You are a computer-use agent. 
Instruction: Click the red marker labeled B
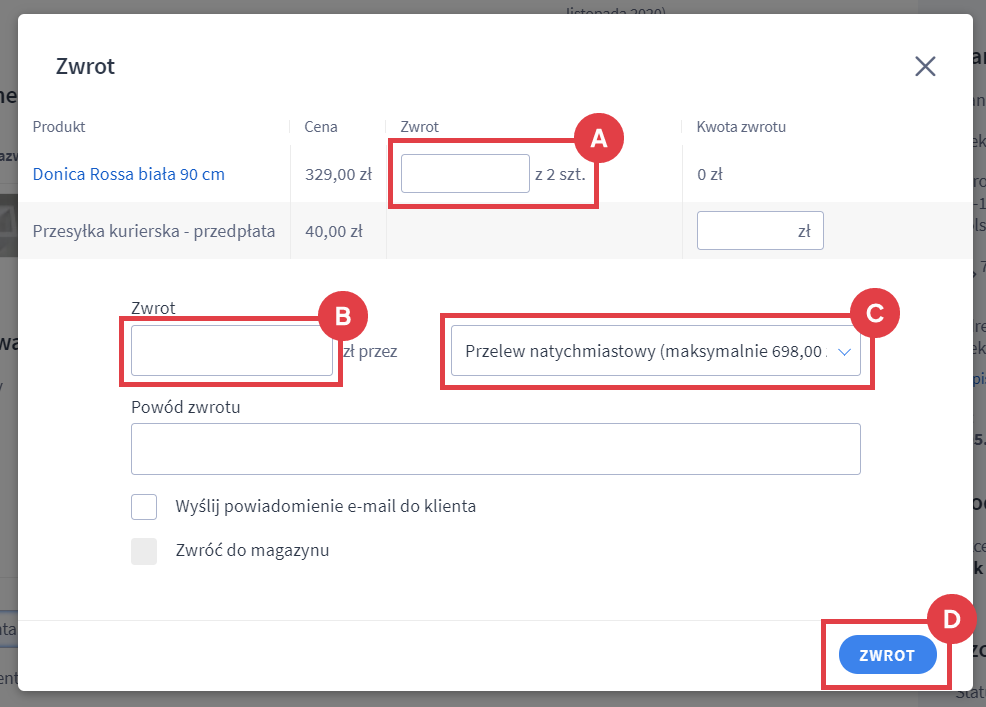tap(343, 315)
